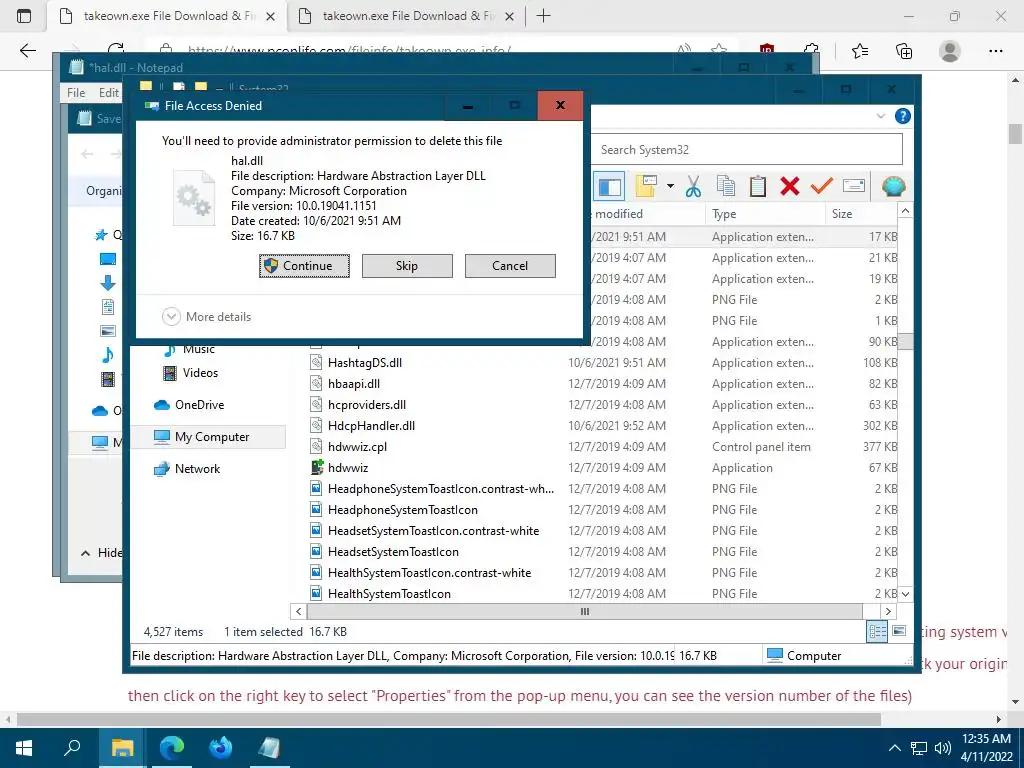This screenshot has width=1024, height=768.
Task: Click the Windows Start button
Action: click(24, 747)
